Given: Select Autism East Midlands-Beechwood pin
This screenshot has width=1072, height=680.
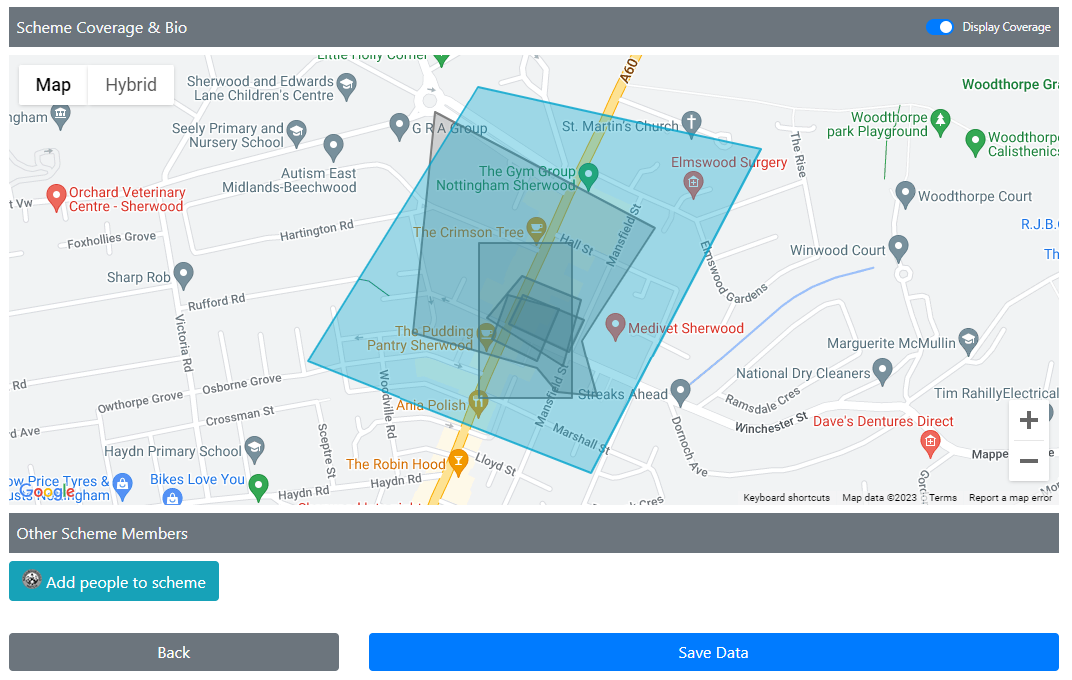Looking at the screenshot, I should 333,146.
